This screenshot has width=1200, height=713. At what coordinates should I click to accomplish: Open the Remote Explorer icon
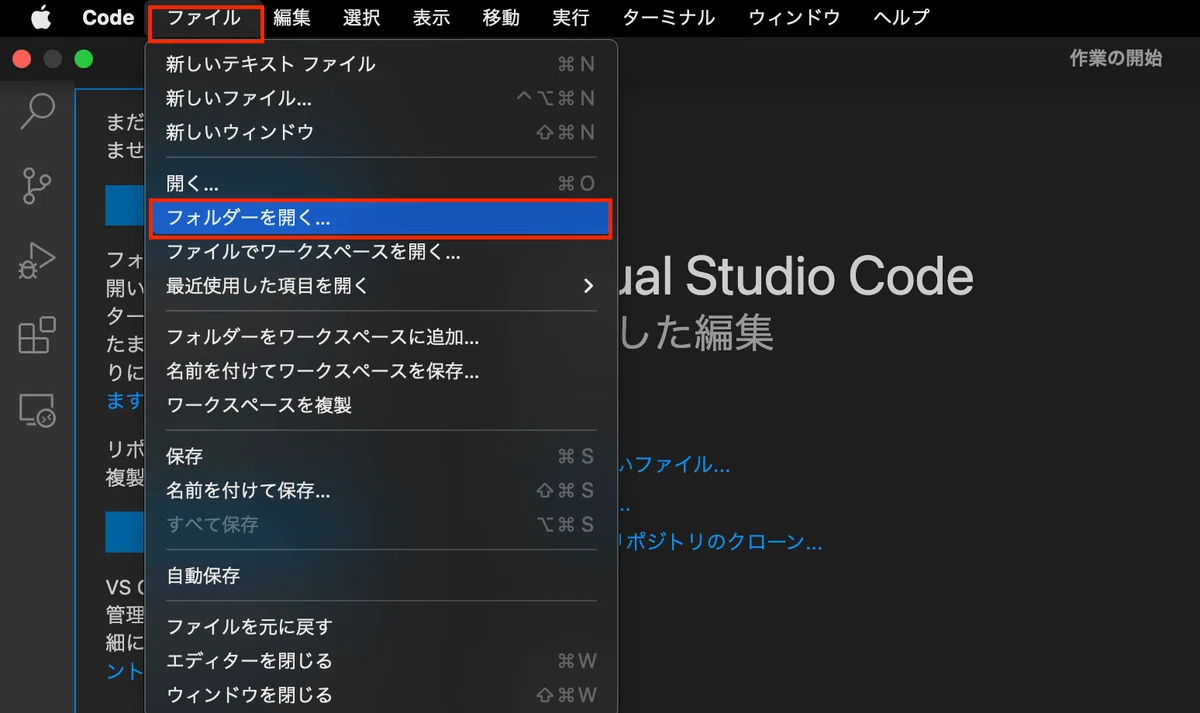tap(37, 410)
